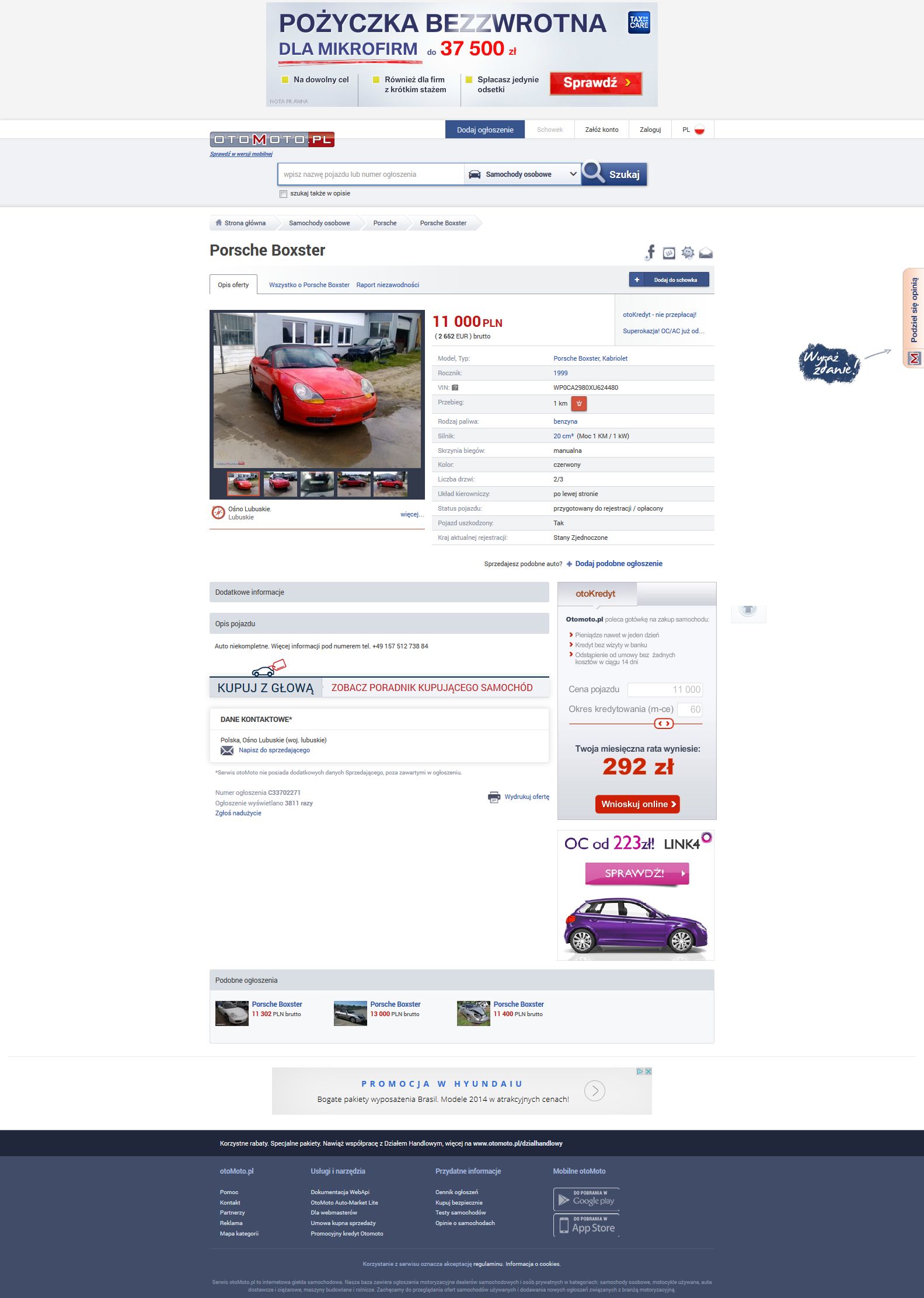Click 'Wydrukuj ofertę' link

tap(527, 797)
